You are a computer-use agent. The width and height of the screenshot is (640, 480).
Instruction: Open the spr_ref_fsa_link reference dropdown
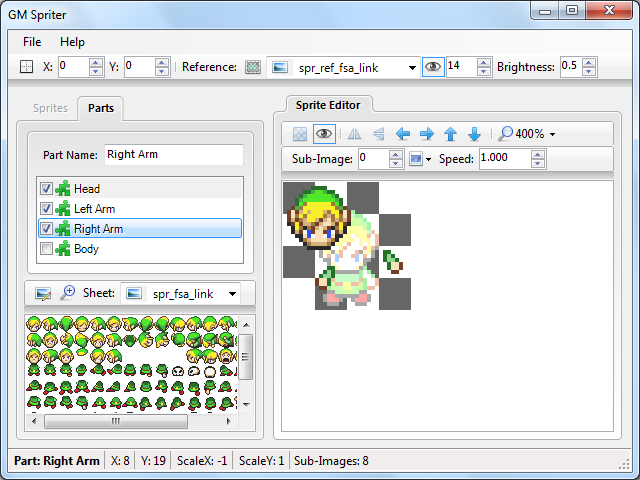click(412, 68)
